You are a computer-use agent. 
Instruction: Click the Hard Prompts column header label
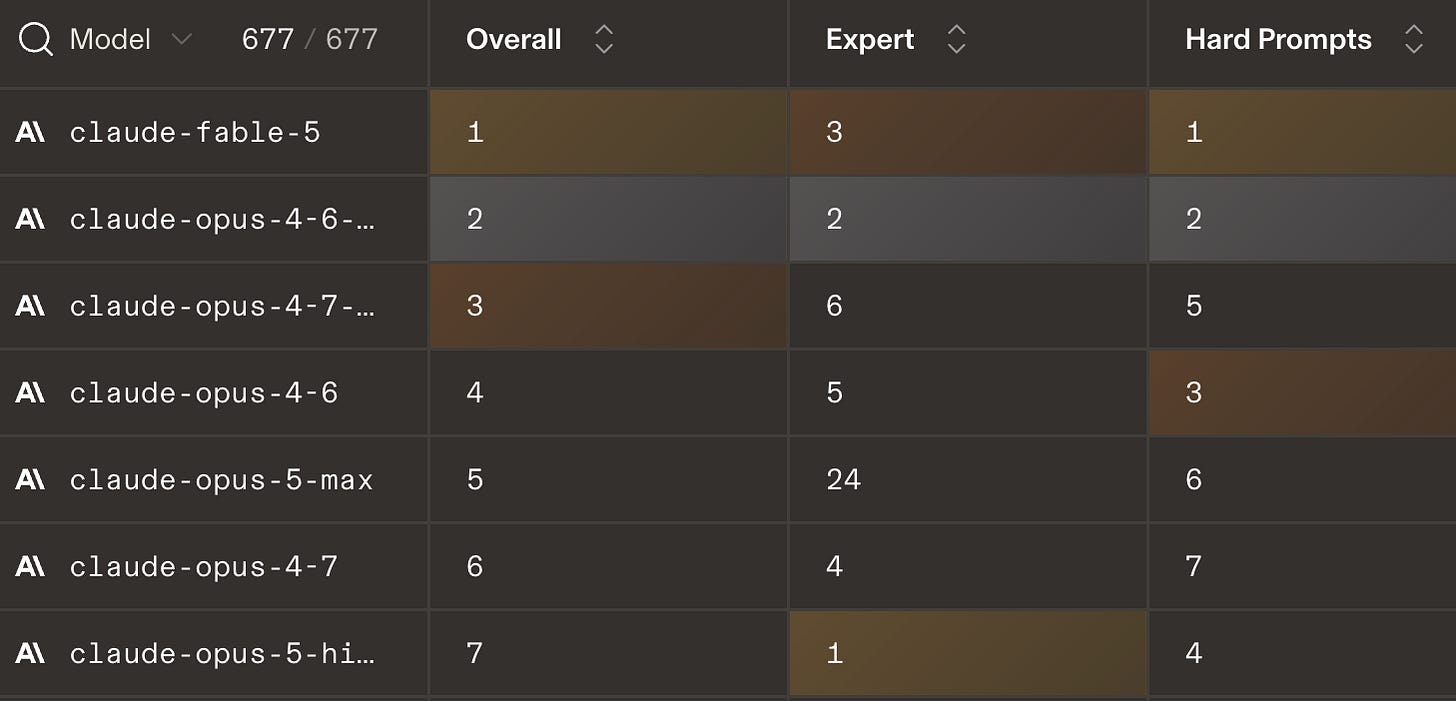[1278, 40]
